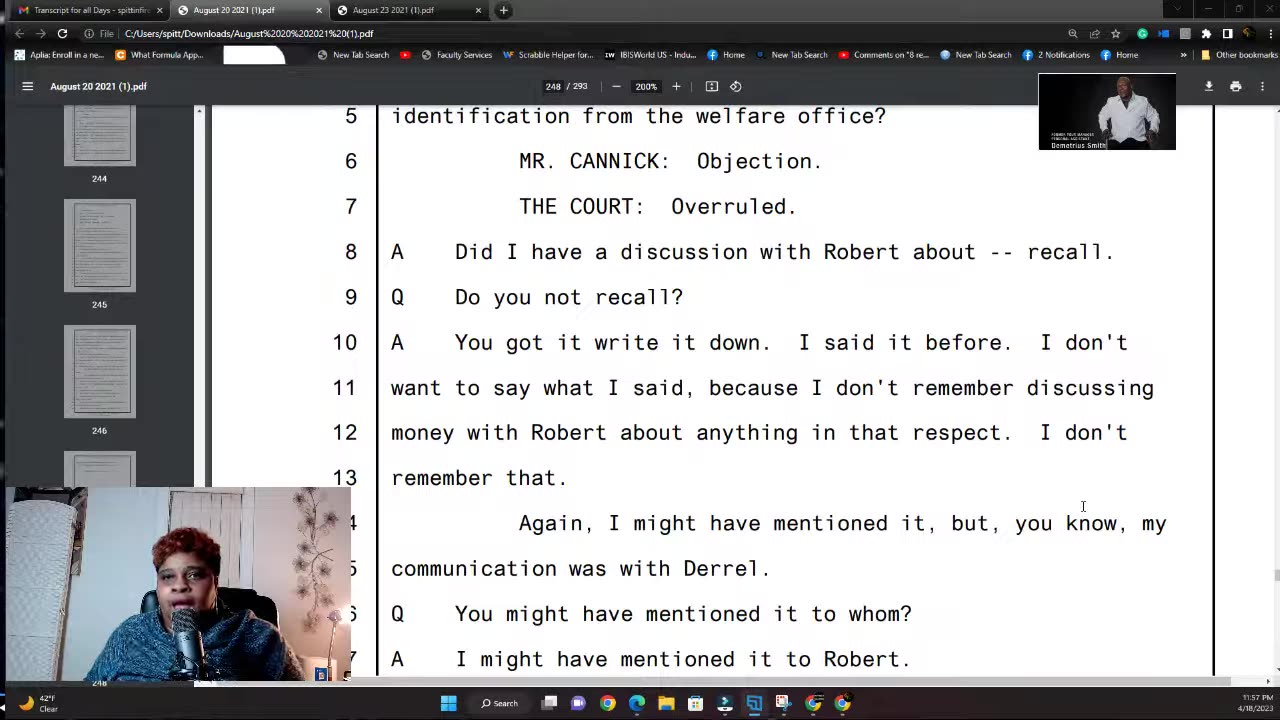Open Faculty Services bookmark
The width and height of the screenshot is (1280, 720).
(457, 55)
